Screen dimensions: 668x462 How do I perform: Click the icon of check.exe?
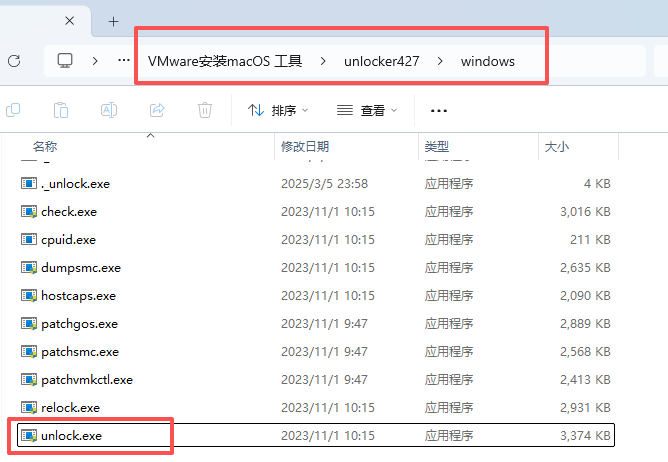tap(29, 212)
